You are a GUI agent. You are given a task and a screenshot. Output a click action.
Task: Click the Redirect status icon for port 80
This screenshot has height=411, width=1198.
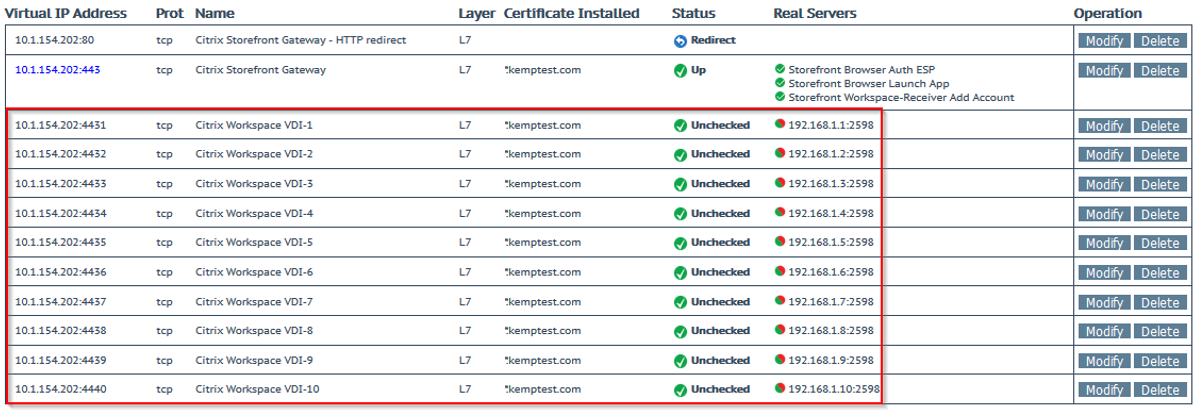click(x=680, y=41)
